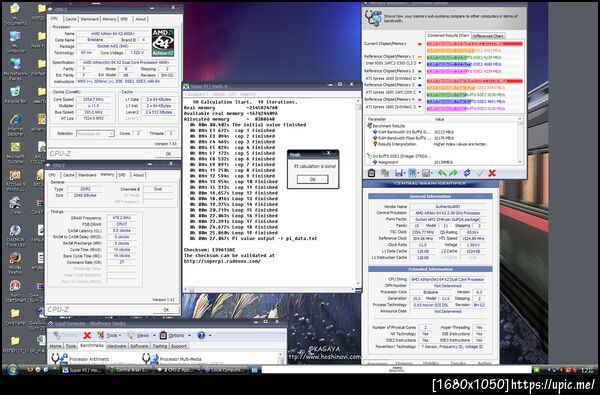Click the Super PI horizontal scrollbar
Viewport: 600px width, 395px height.
point(271,289)
